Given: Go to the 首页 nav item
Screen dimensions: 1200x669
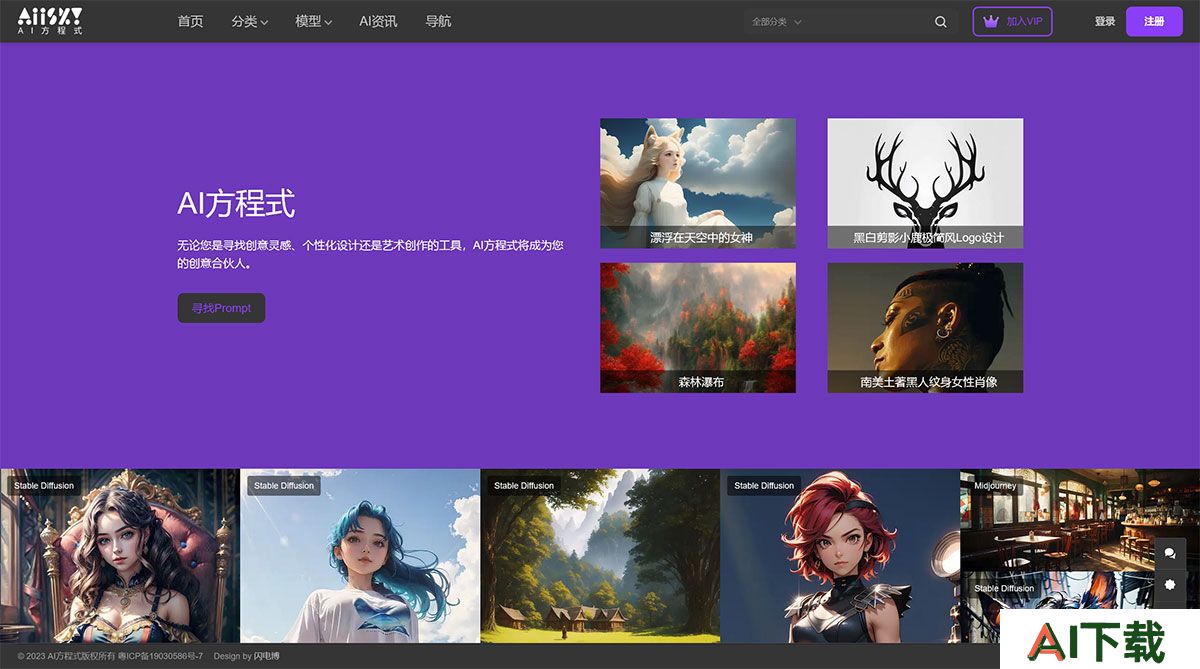Looking at the screenshot, I should pyautogui.click(x=190, y=21).
